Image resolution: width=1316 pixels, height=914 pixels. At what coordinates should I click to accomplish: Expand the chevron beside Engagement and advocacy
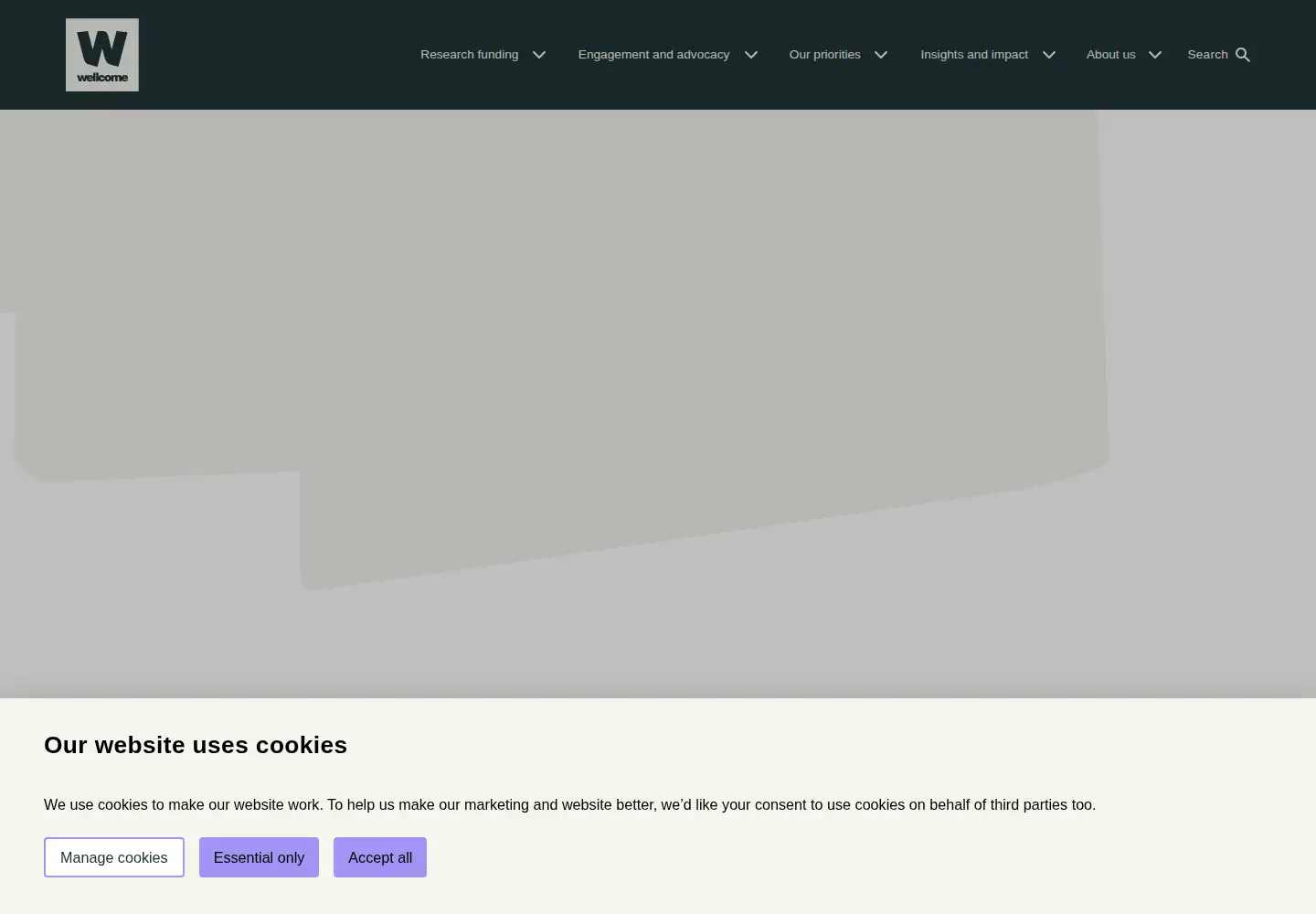[x=751, y=55]
